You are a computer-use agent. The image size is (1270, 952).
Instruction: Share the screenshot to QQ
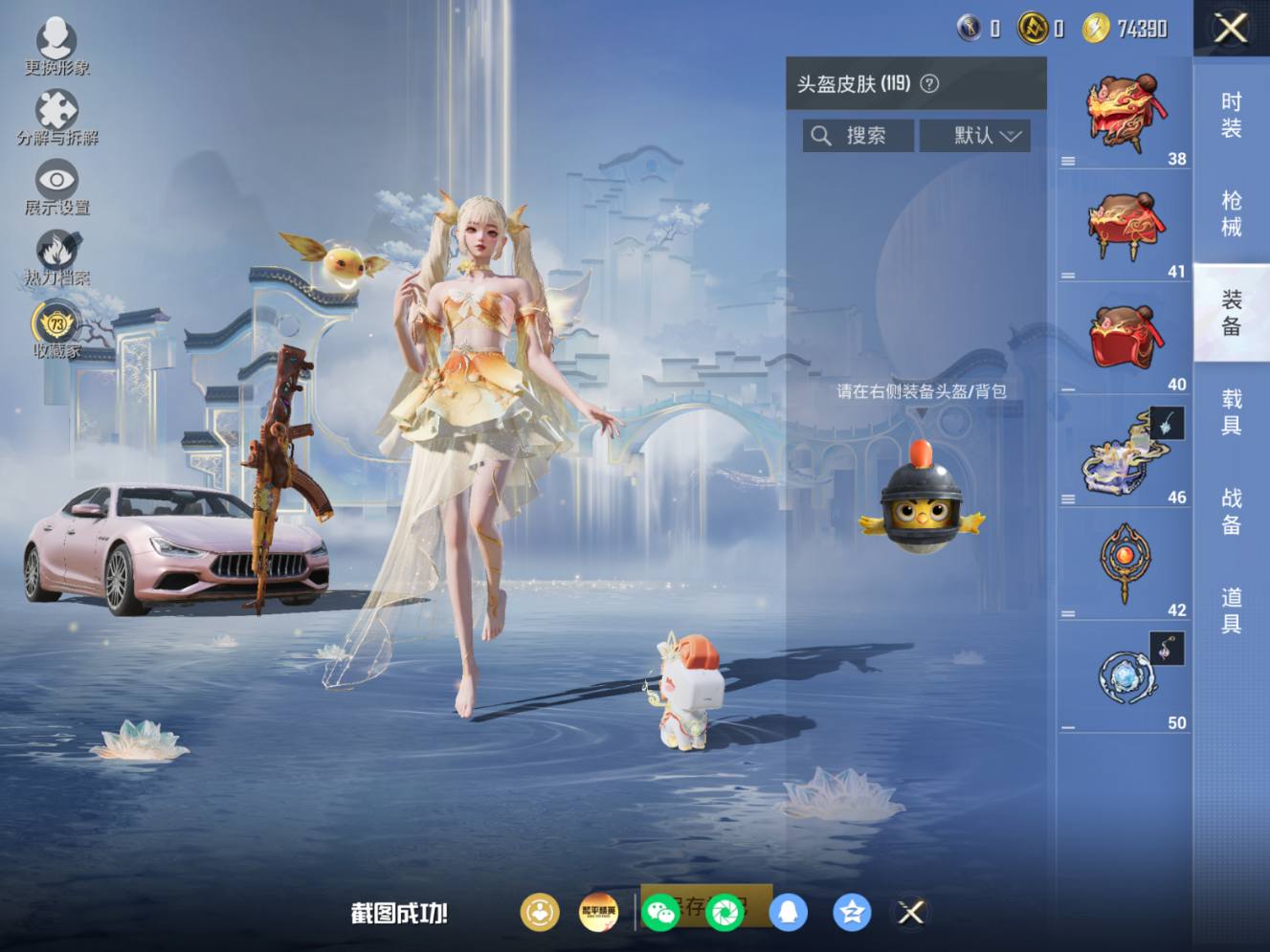click(788, 913)
